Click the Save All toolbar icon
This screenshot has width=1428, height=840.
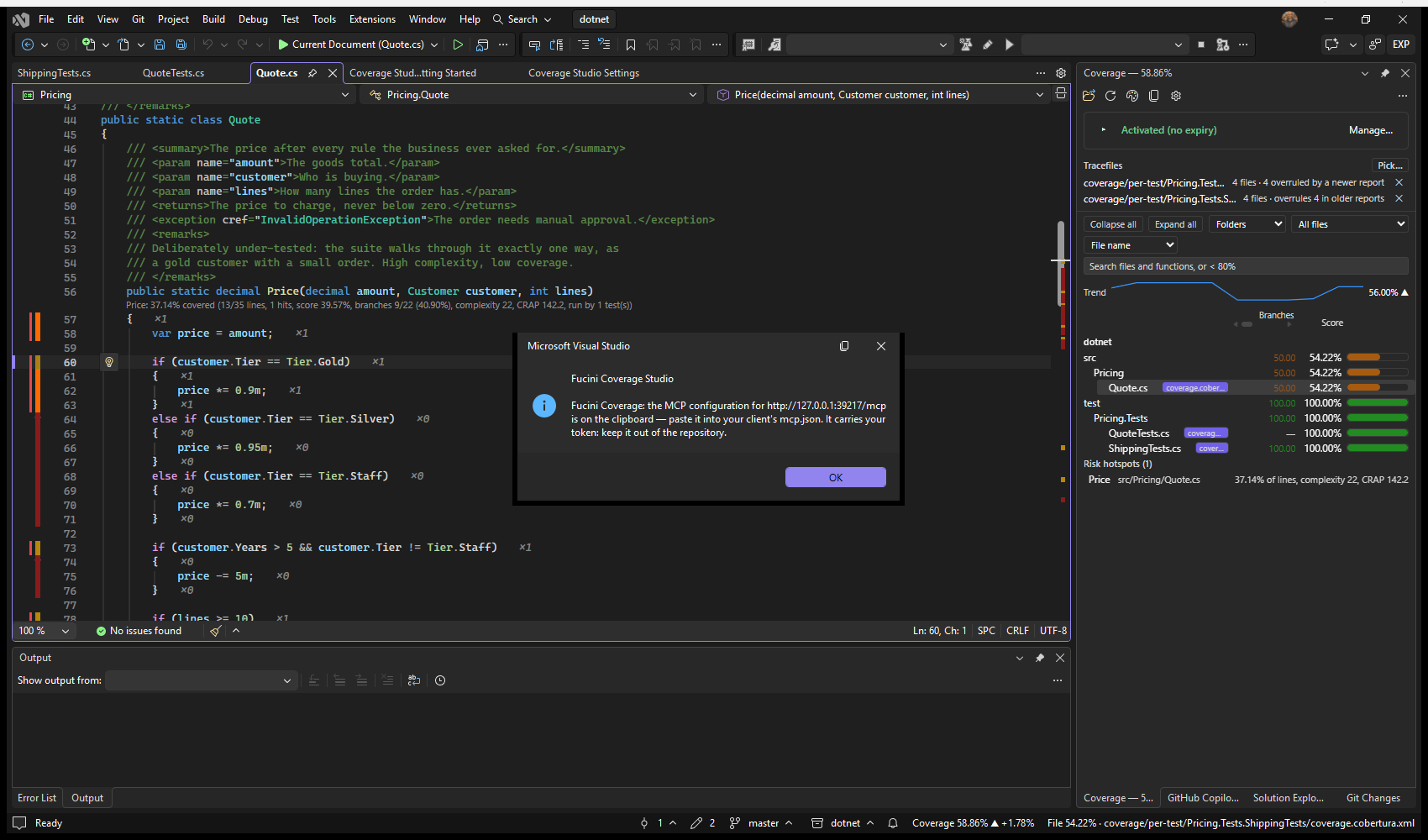[181, 45]
